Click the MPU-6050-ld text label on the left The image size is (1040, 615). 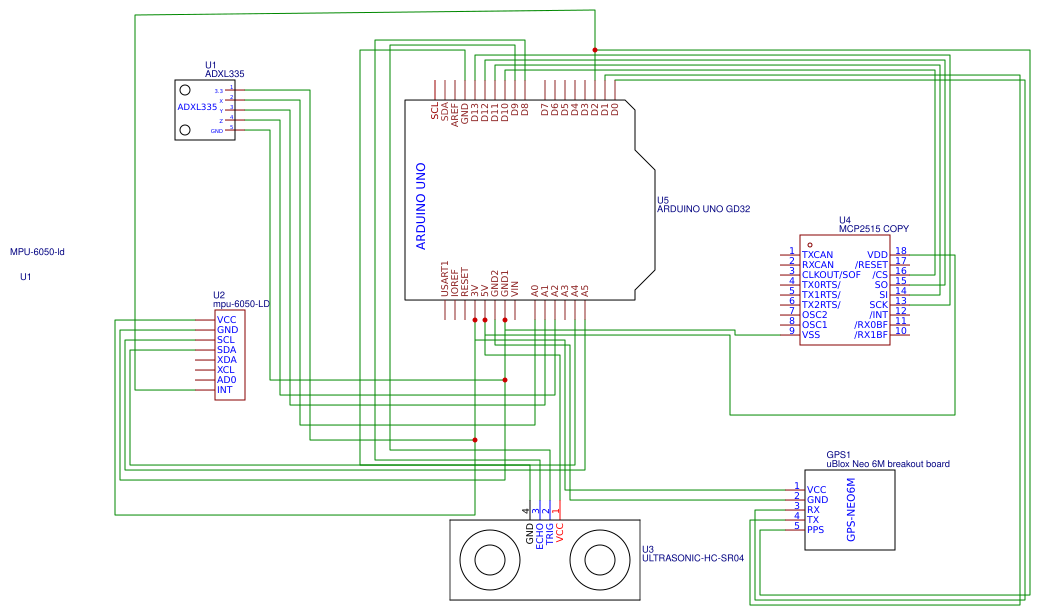point(37,249)
